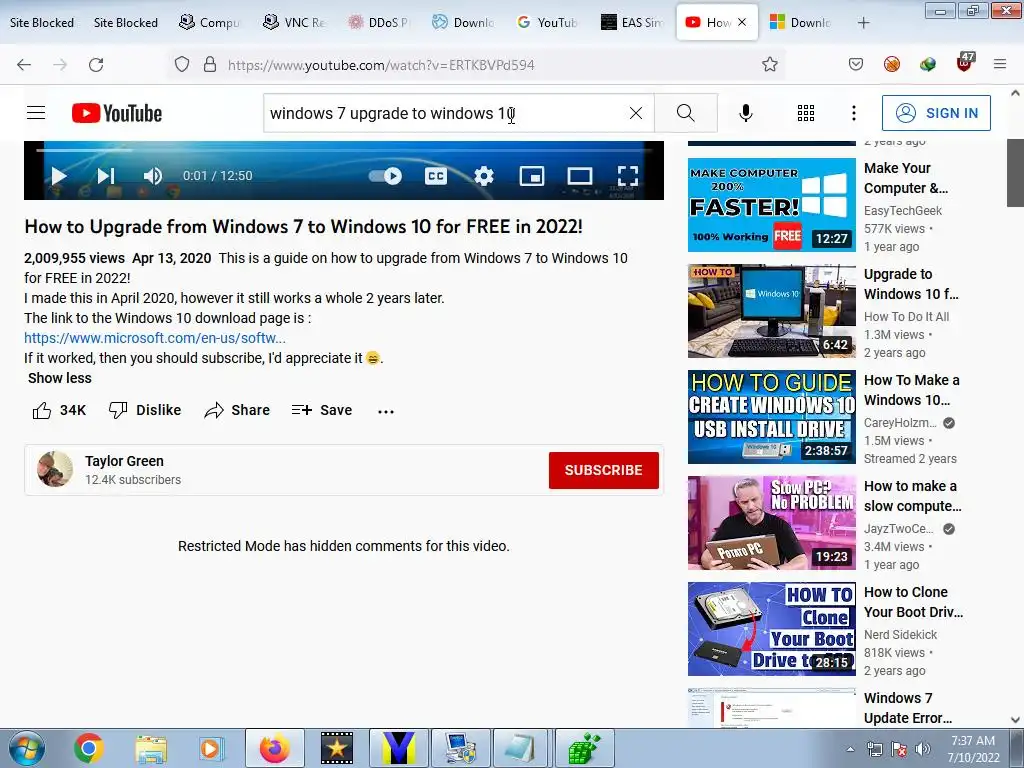Viewport: 1024px width, 768px height.
Task: Close the current How... YouTube tab
Action: 742,22
